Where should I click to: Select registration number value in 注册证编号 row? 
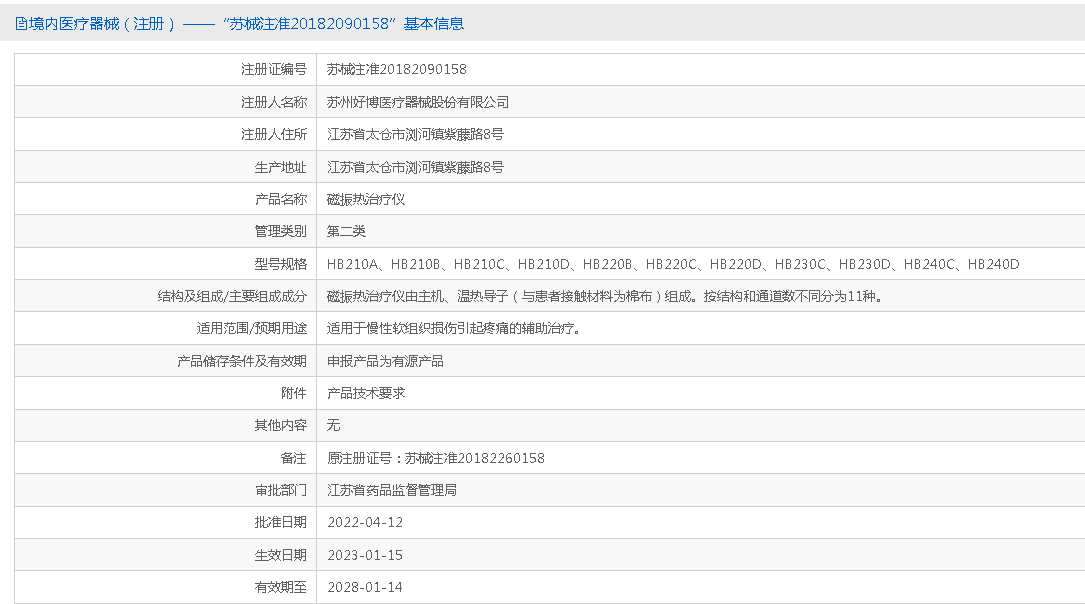tap(396, 70)
